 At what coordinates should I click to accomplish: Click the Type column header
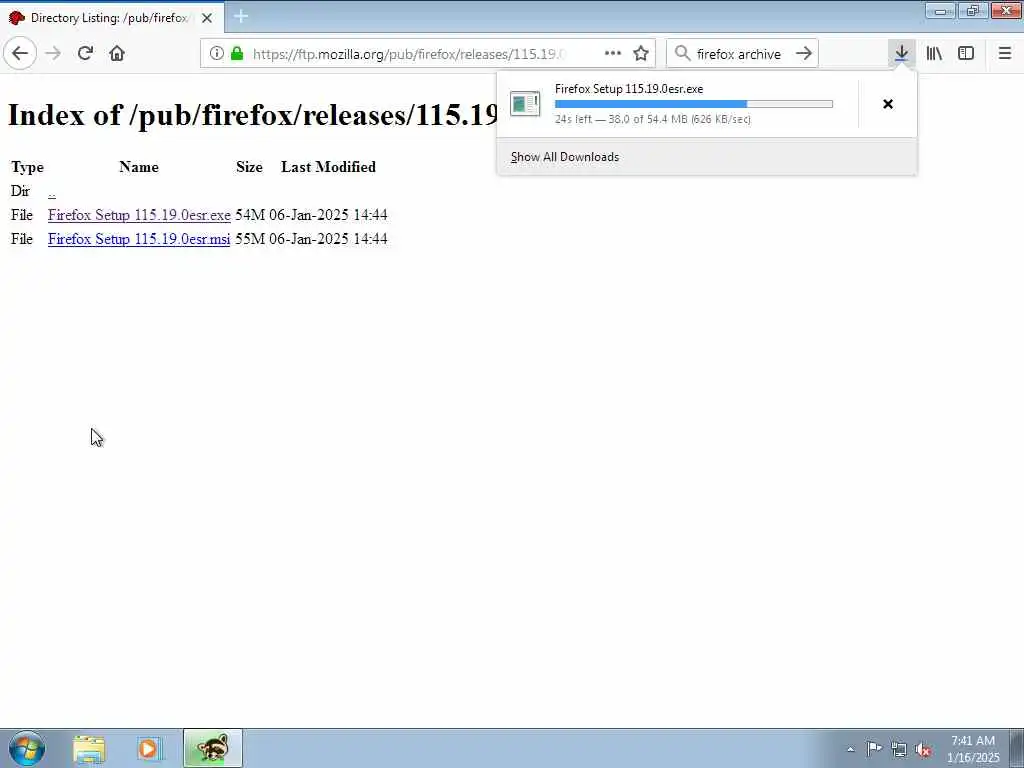click(x=27, y=167)
